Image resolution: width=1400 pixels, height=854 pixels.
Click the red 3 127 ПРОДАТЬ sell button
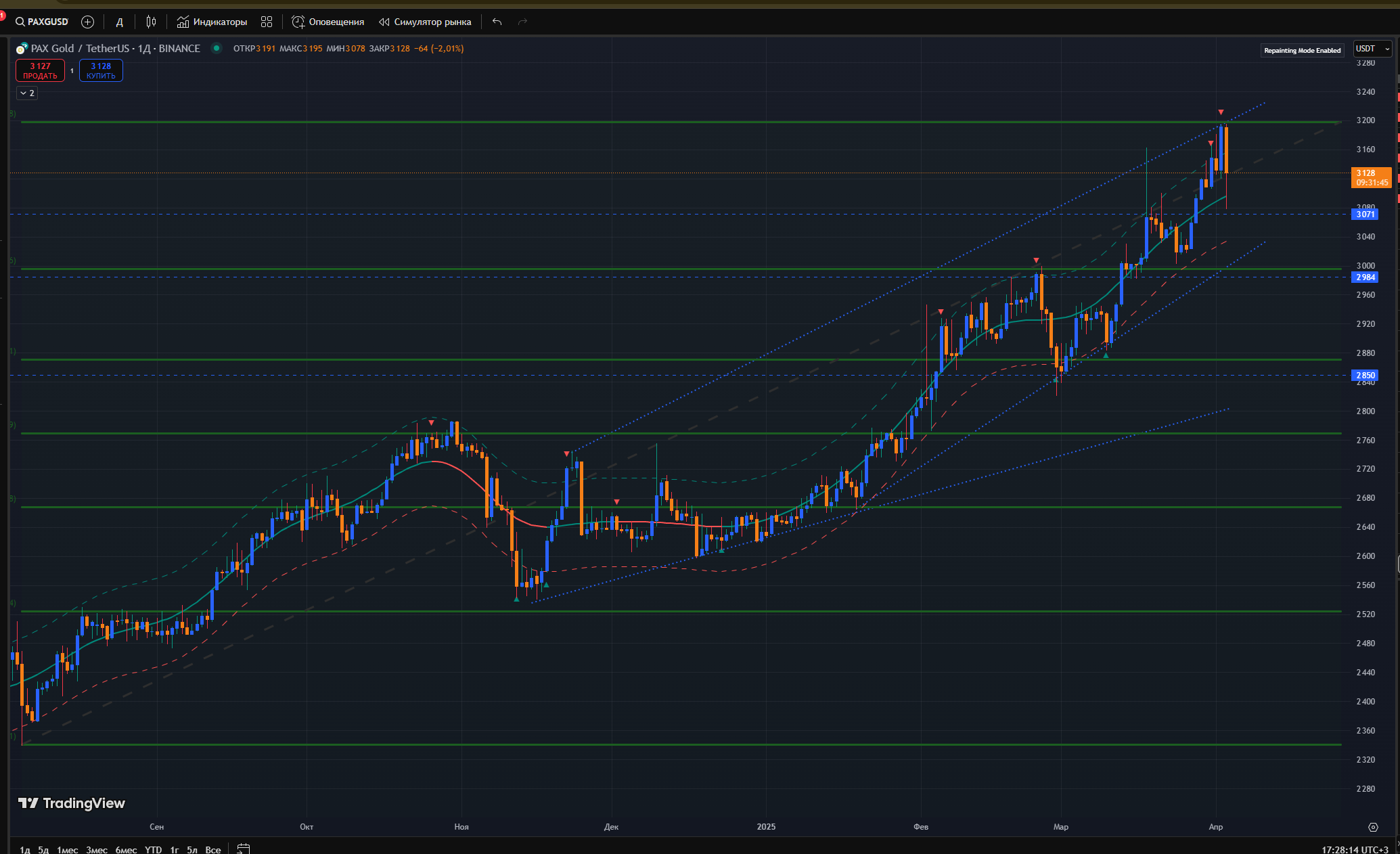pos(41,70)
